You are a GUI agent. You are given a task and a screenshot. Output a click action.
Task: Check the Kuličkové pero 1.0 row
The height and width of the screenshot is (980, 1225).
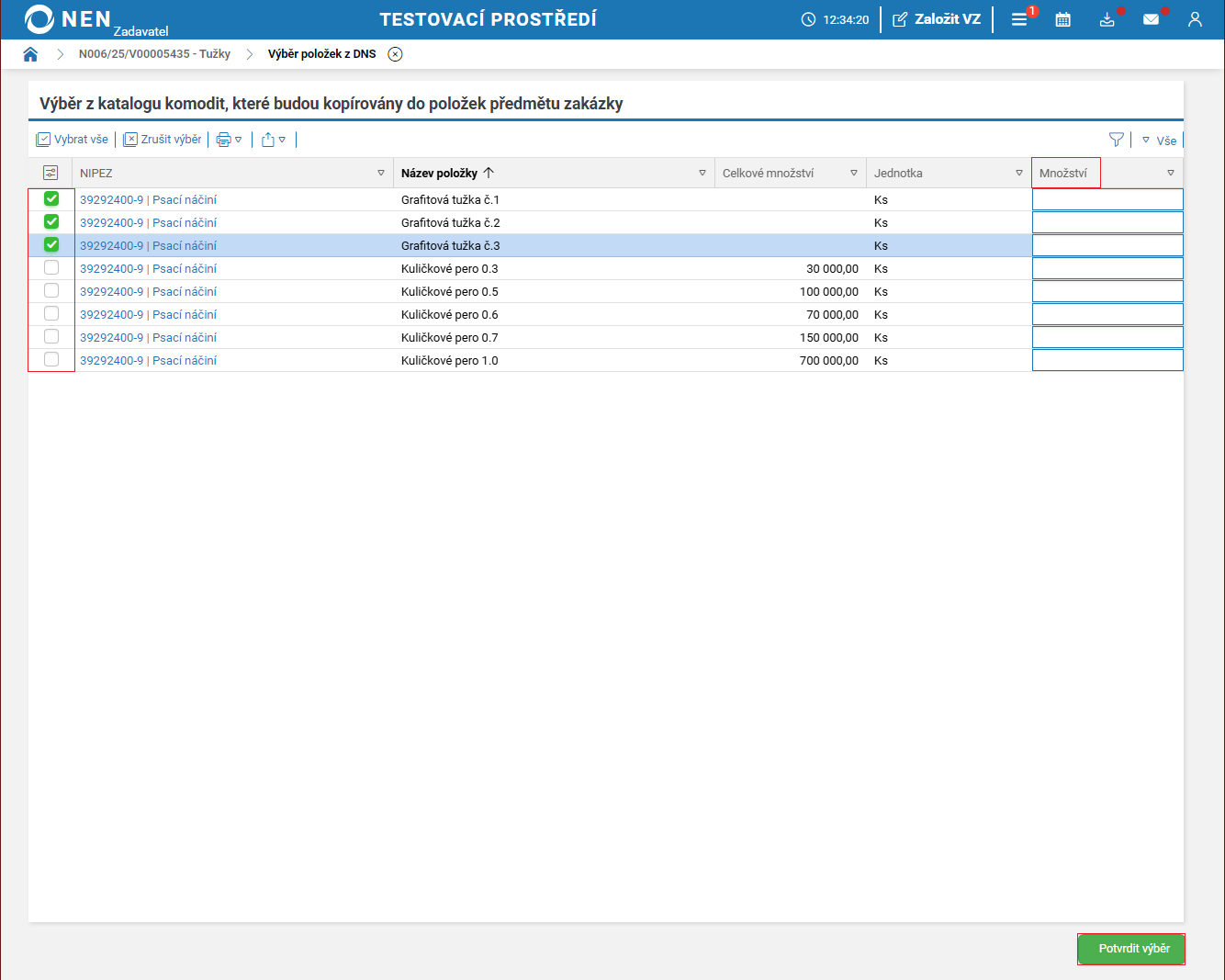click(x=51, y=359)
